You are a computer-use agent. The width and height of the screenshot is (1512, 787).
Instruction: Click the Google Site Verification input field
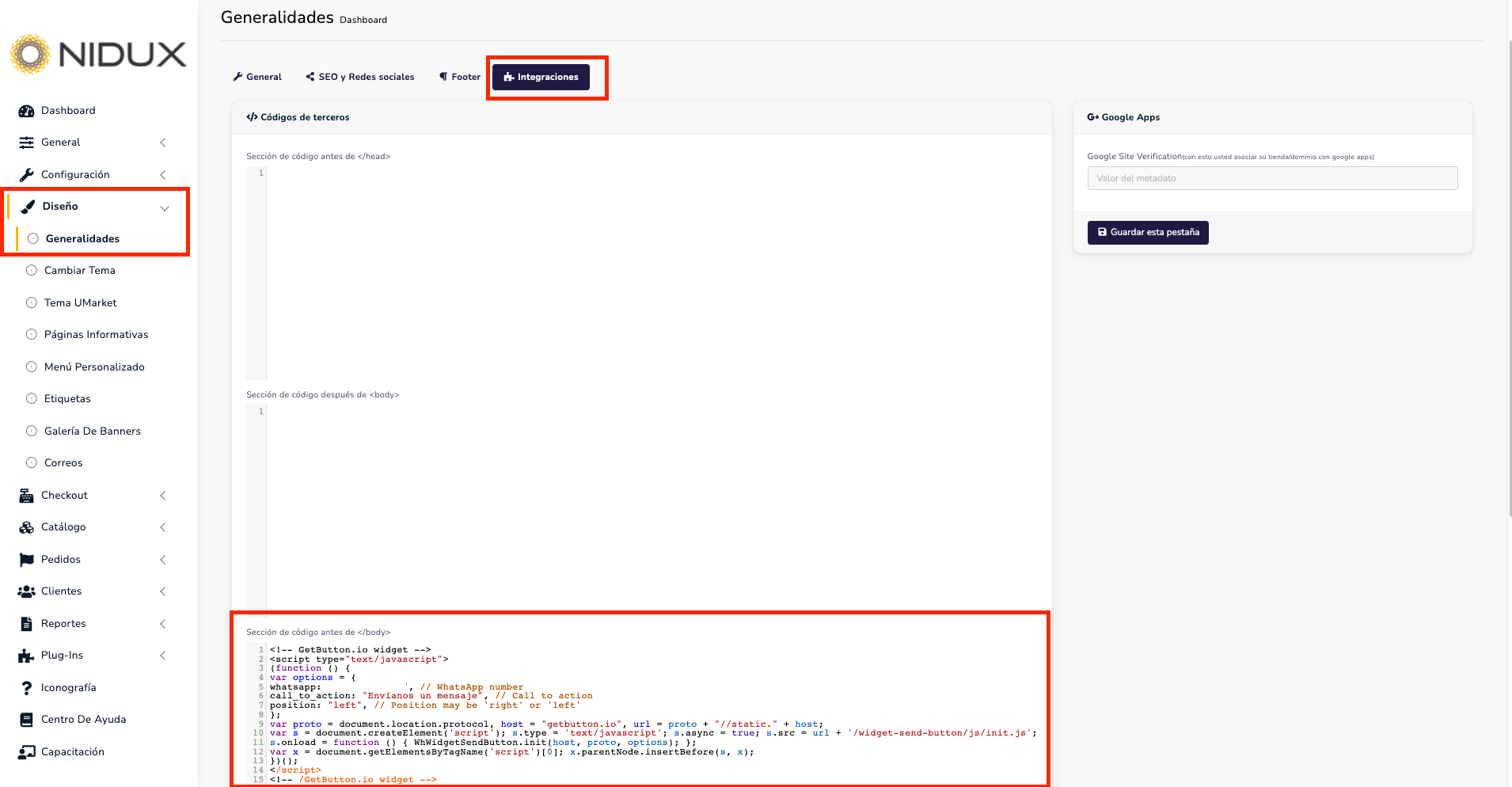(1272, 178)
